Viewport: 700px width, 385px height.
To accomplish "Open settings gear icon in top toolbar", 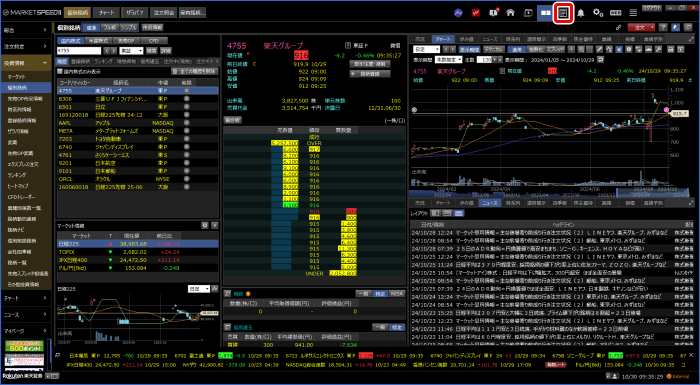I will click(598, 13).
